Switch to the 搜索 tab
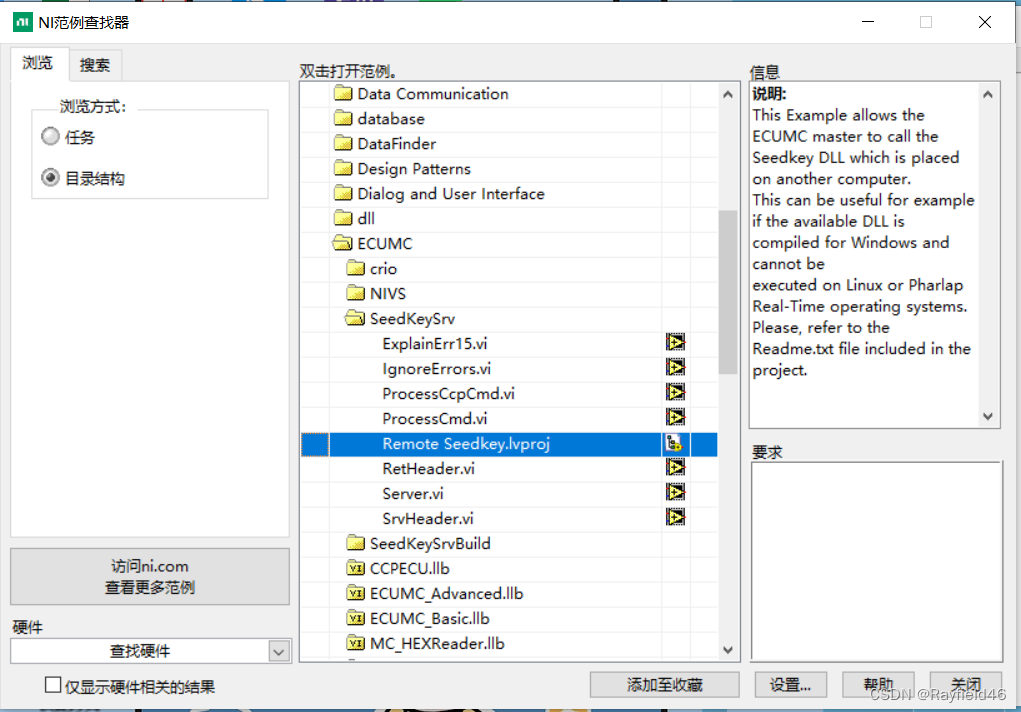Image resolution: width=1021 pixels, height=712 pixels. (x=95, y=63)
